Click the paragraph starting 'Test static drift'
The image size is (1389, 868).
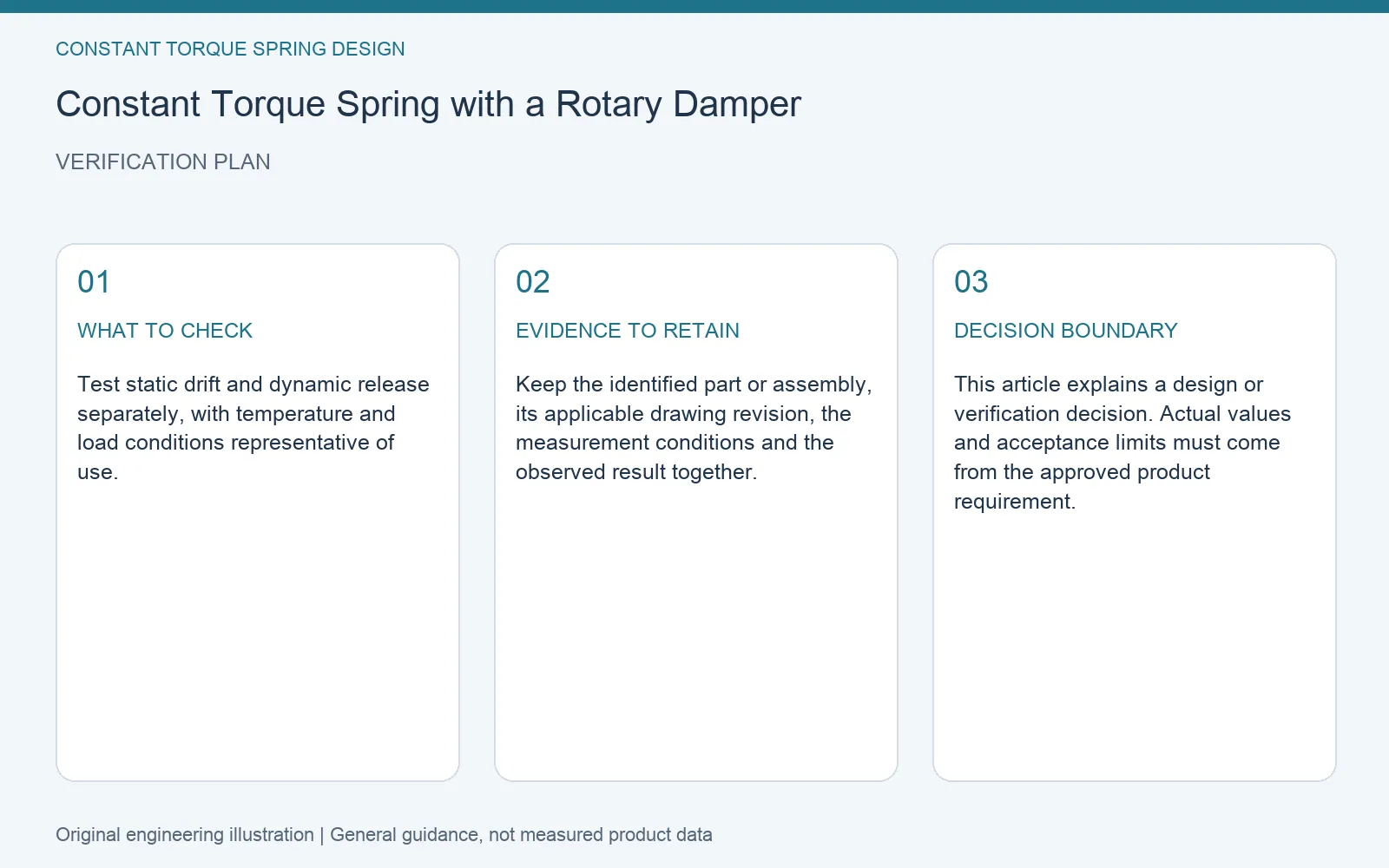(x=253, y=428)
